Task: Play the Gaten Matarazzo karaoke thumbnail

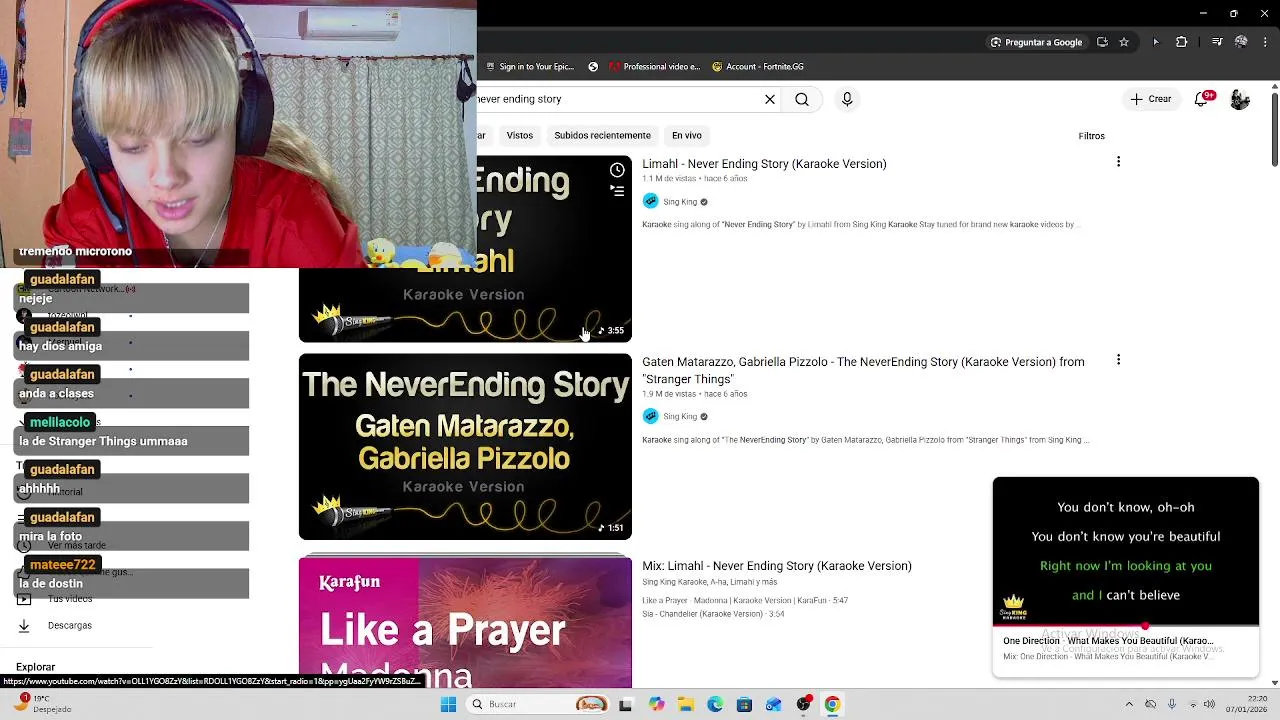Action: (x=465, y=446)
